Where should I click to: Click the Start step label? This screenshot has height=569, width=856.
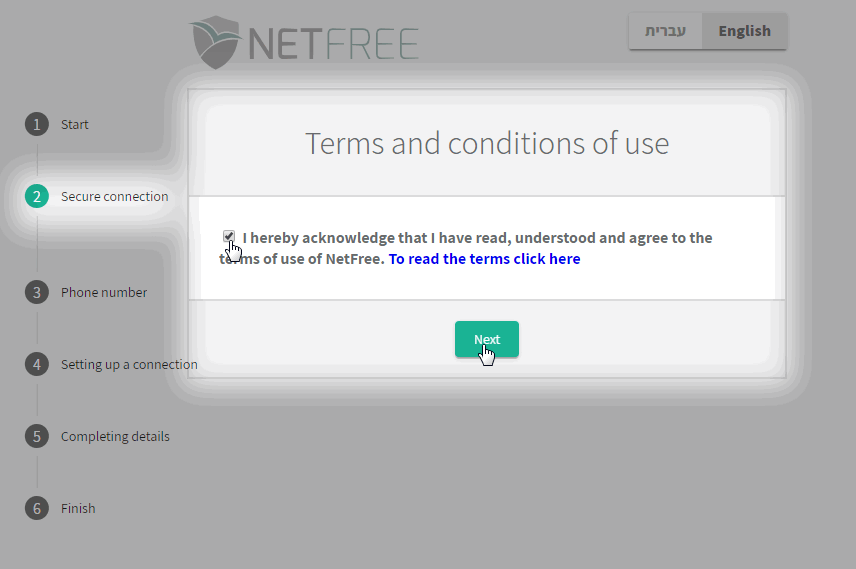(x=75, y=125)
